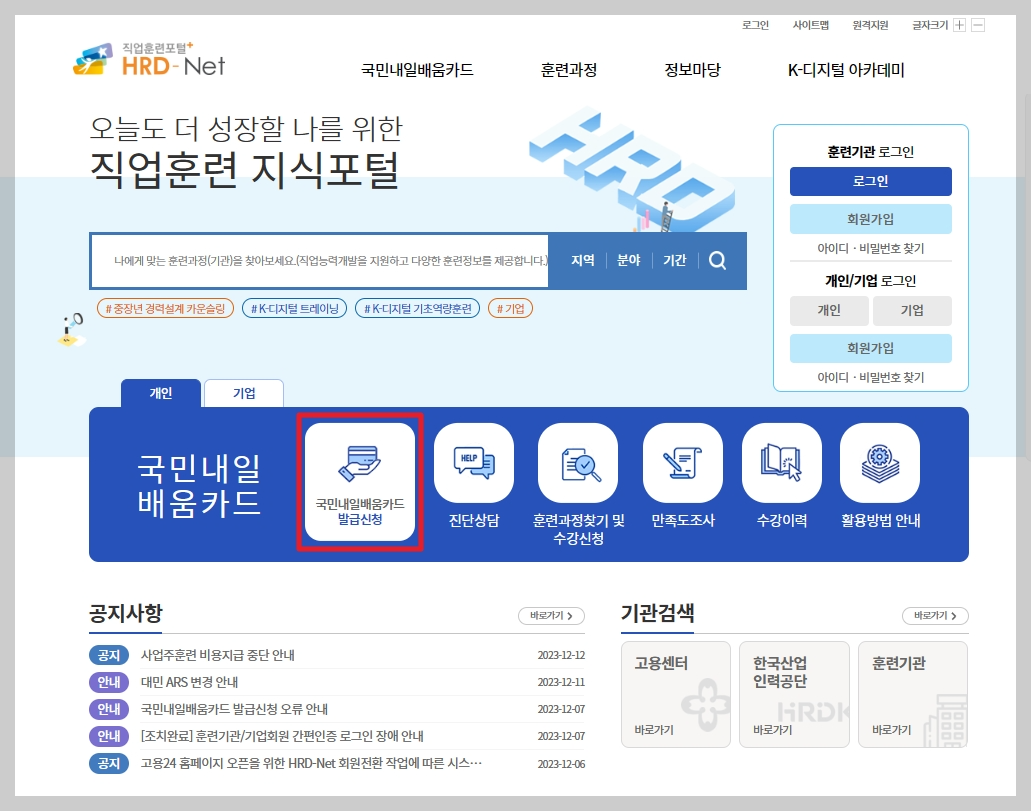Screen dimensions: 1031x811
Task: Click the HRD-Net logo
Action: point(149,60)
